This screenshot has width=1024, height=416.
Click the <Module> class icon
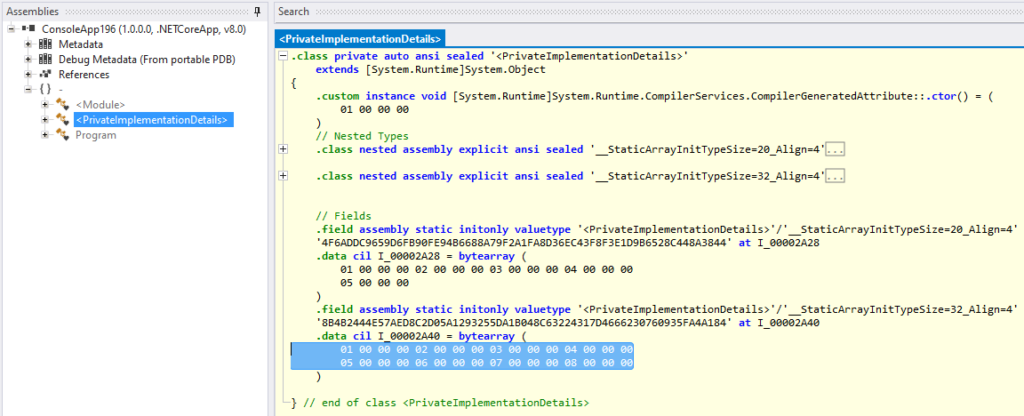pyautogui.click(x=64, y=105)
